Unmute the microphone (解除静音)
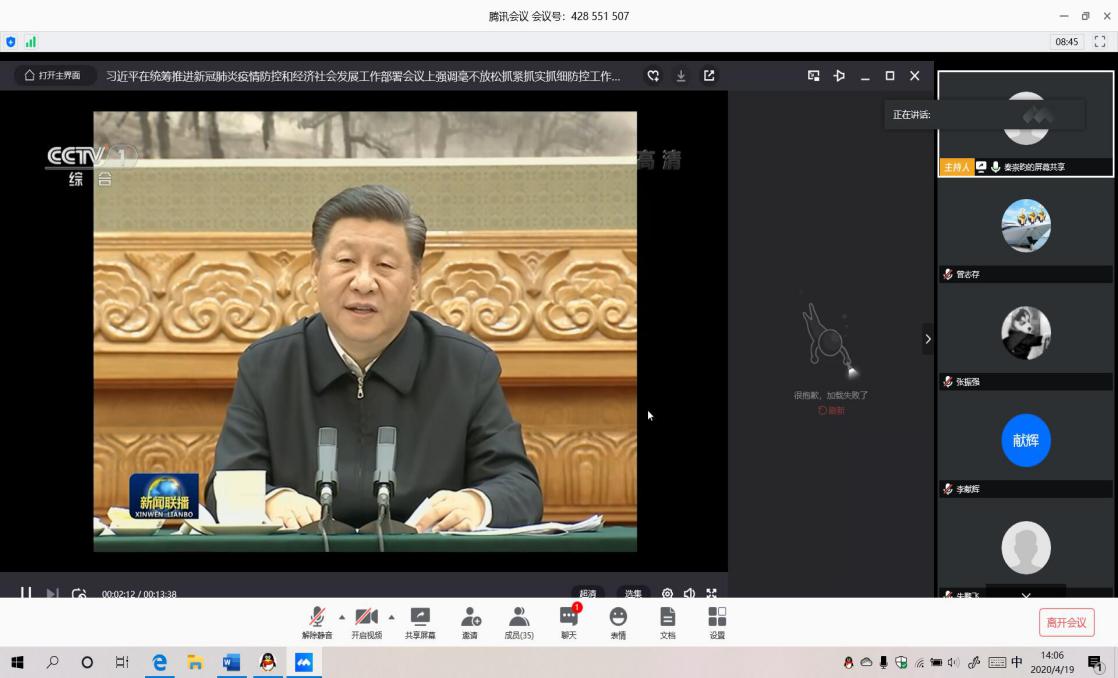1118x678 pixels. click(x=317, y=620)
